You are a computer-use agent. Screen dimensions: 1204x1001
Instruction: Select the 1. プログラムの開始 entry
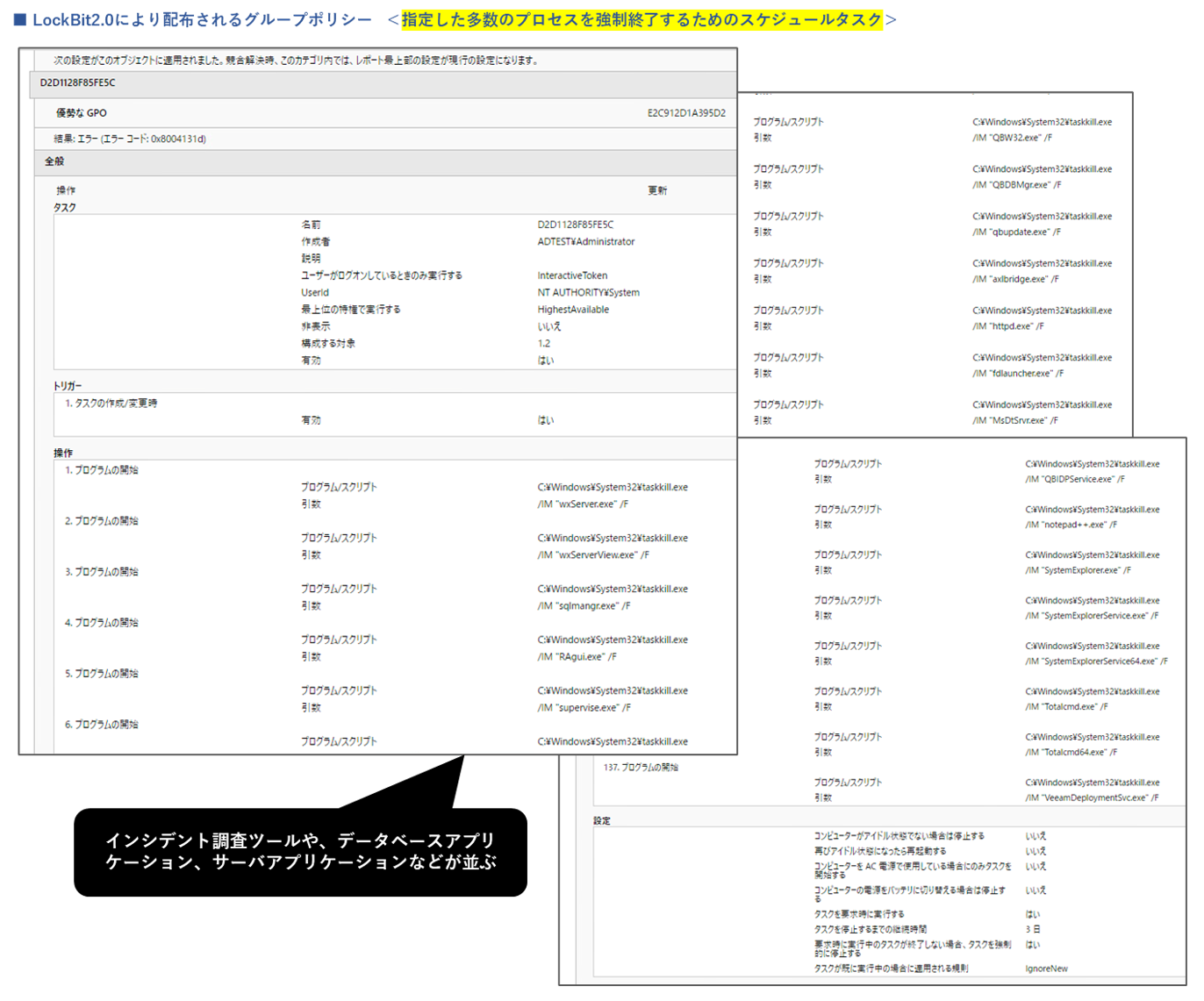[x=102, y=470]
